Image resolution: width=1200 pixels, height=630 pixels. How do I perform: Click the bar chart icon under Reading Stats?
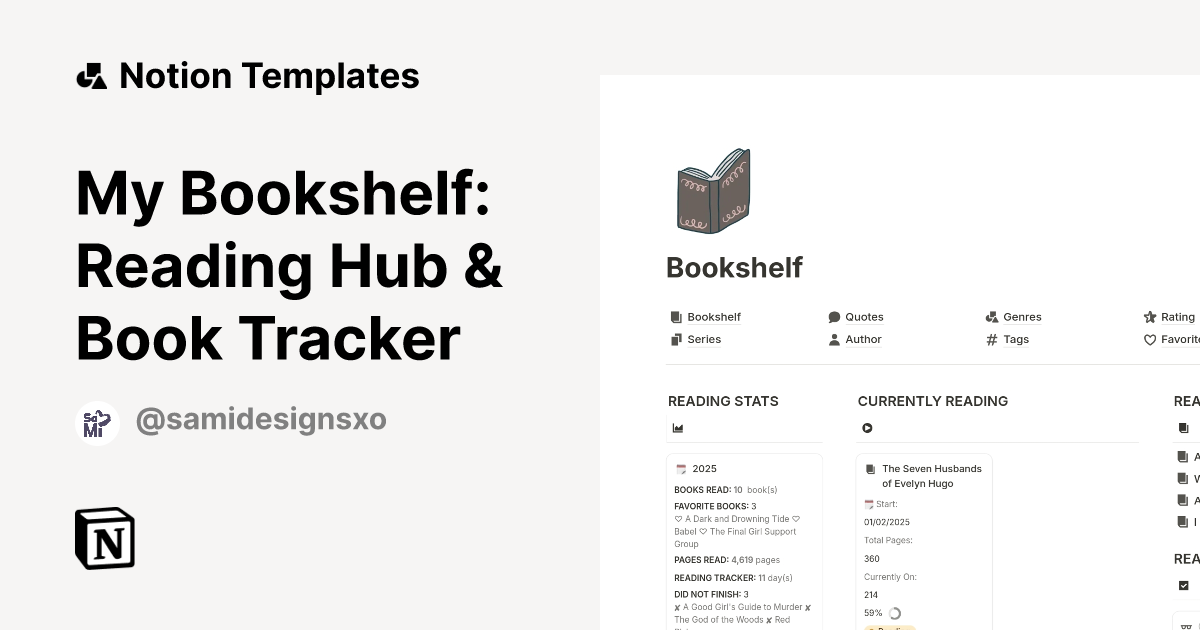tap(678, 428)
